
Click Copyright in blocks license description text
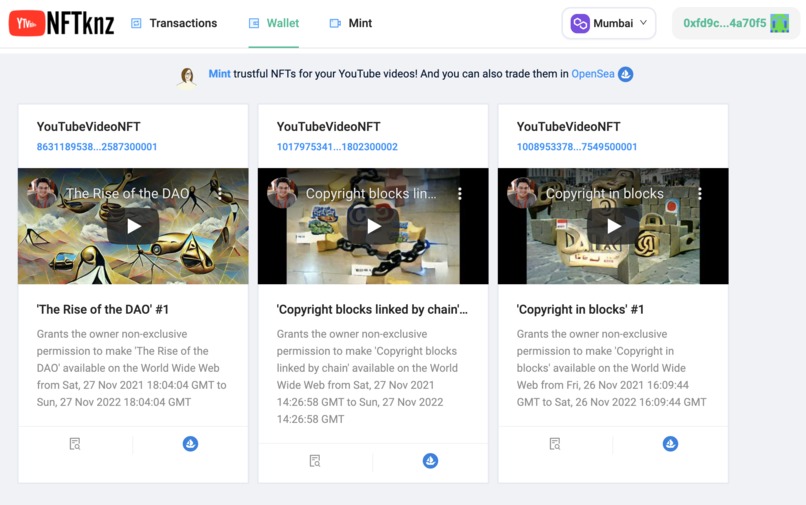[612, 368]
